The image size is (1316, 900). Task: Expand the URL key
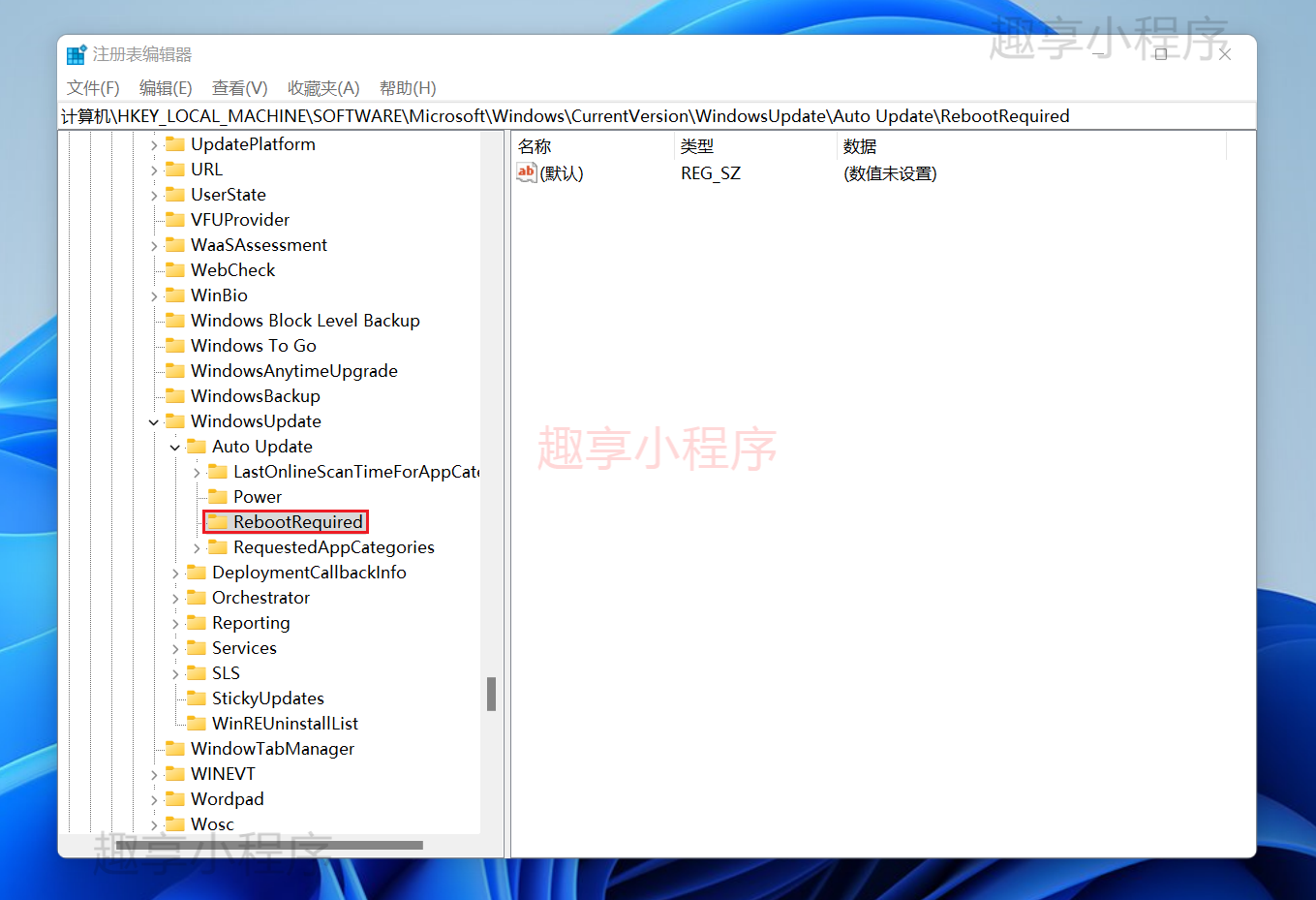[x=154, y=171]
